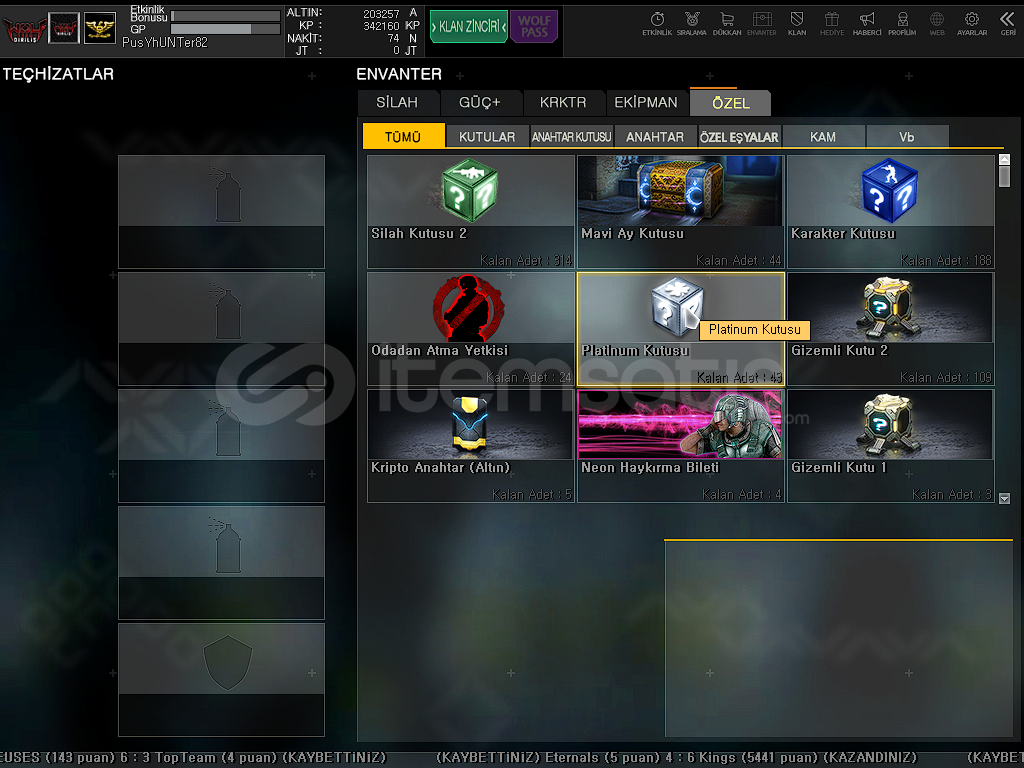
Task: Click the fourth empty spray equipment slot
Action: pyautogui.click(x=221, y=563)
